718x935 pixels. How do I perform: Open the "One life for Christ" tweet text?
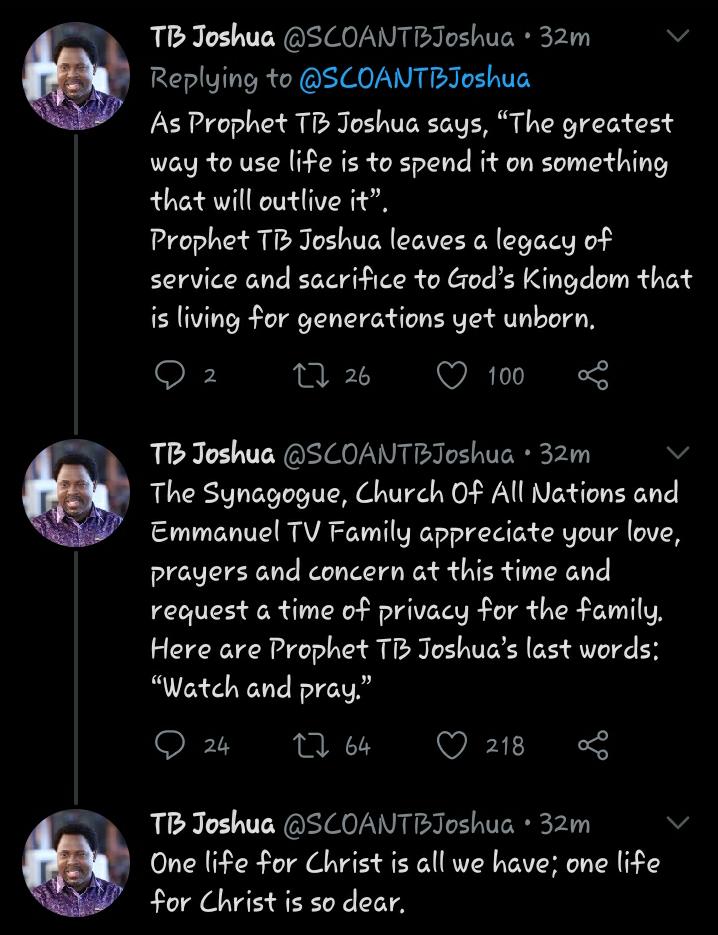click(x=405, y=883)
